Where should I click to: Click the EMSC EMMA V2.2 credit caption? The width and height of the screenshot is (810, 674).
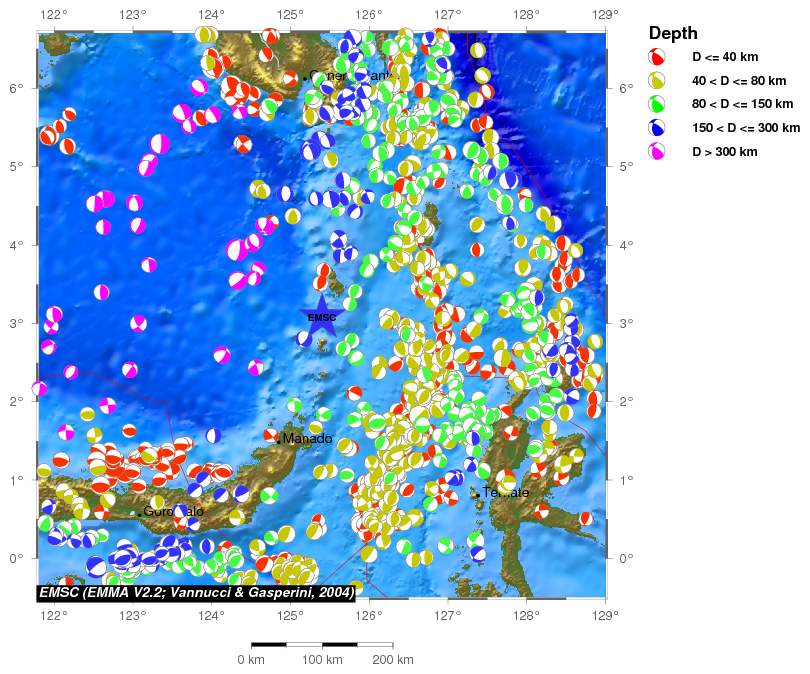196,593
